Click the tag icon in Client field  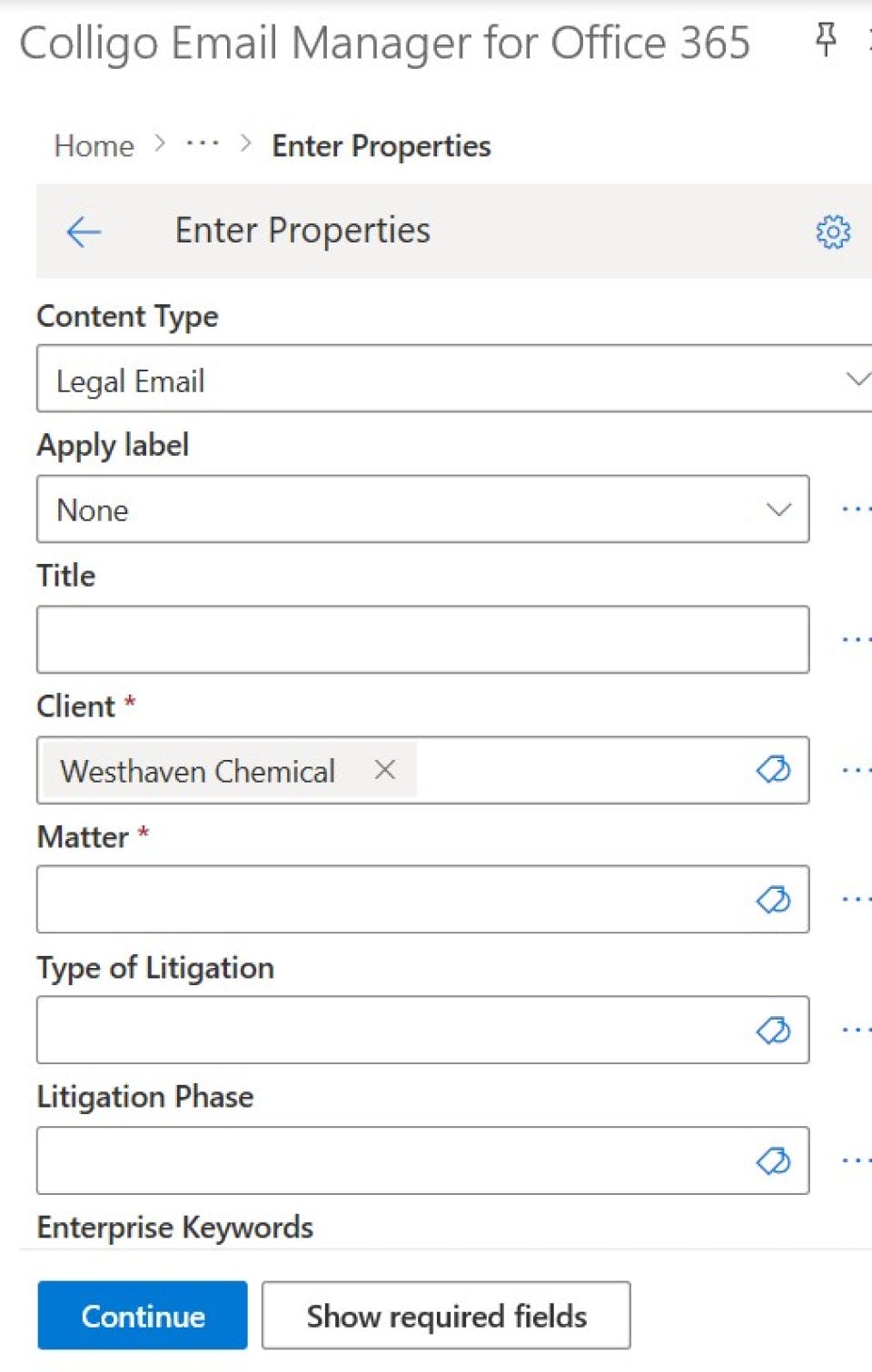pos(773,770)
